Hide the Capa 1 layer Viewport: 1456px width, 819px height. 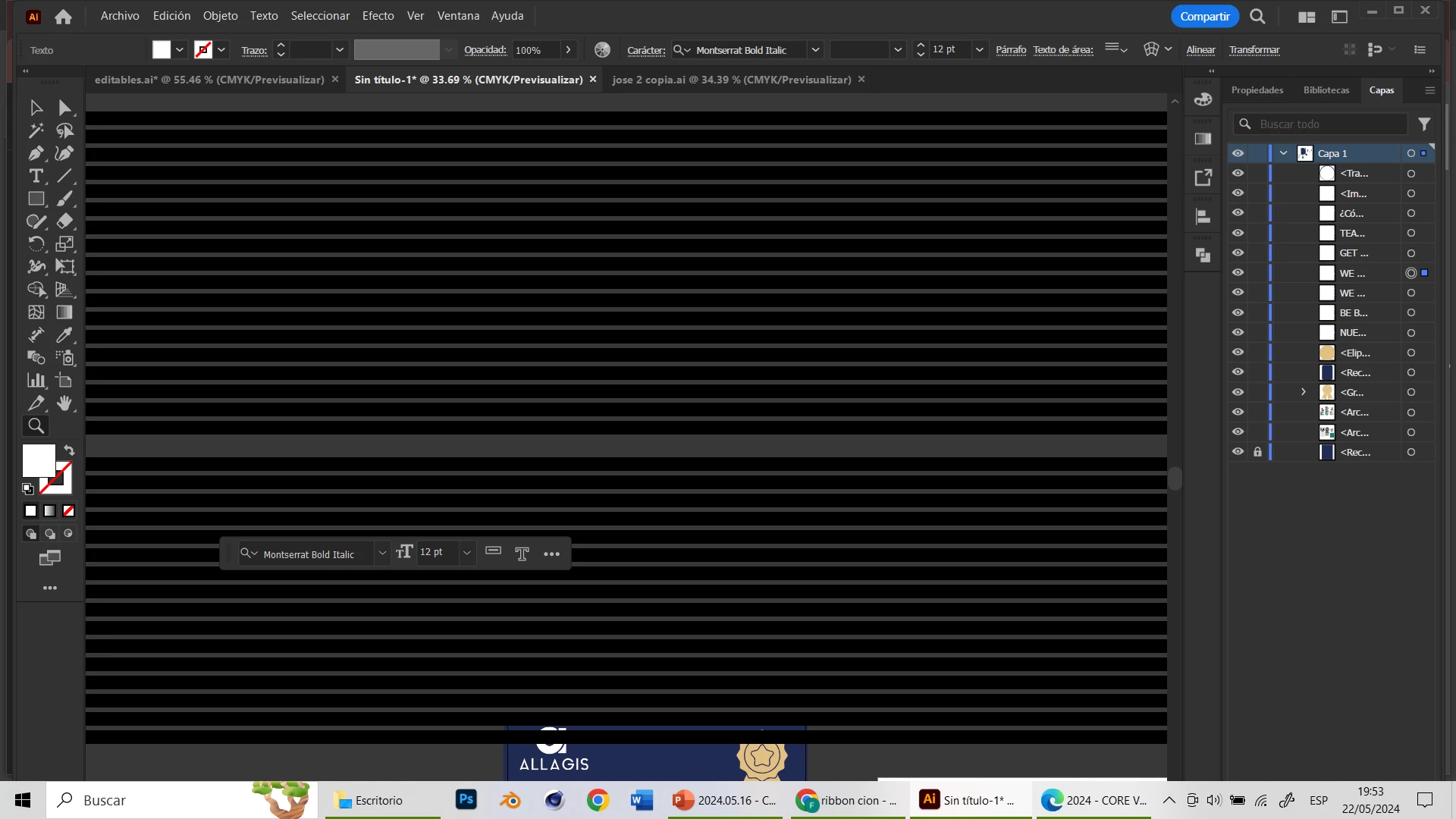click(x=1238, y=153)
